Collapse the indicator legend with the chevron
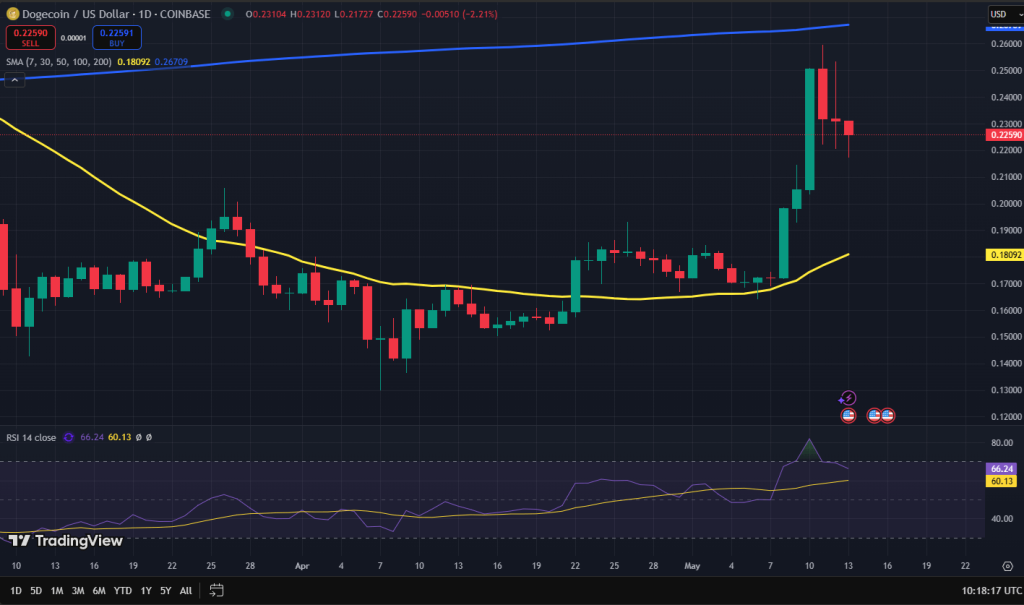 pyautogui.click(x=14, y=80)
